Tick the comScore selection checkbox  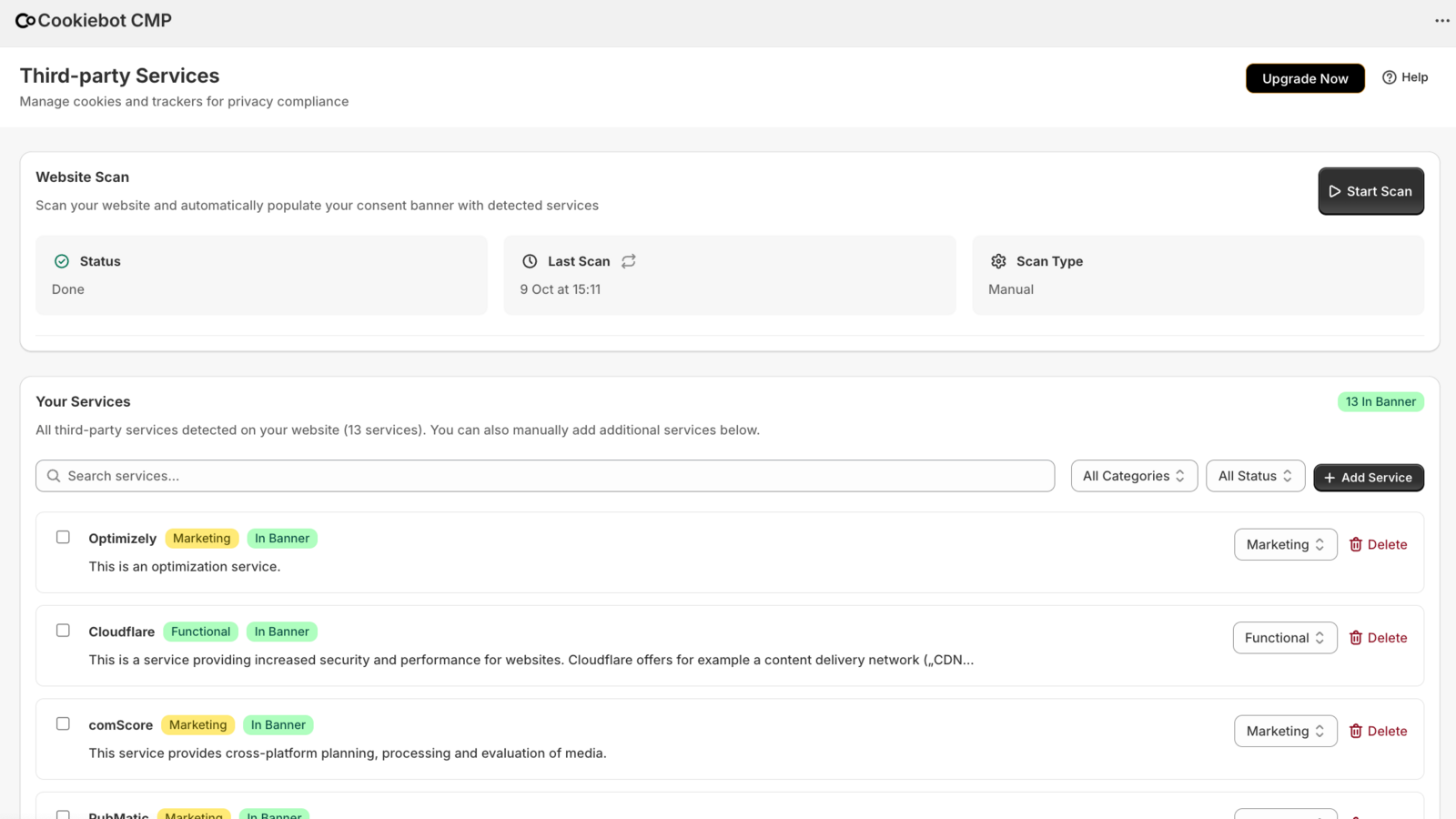coord(63,723)
